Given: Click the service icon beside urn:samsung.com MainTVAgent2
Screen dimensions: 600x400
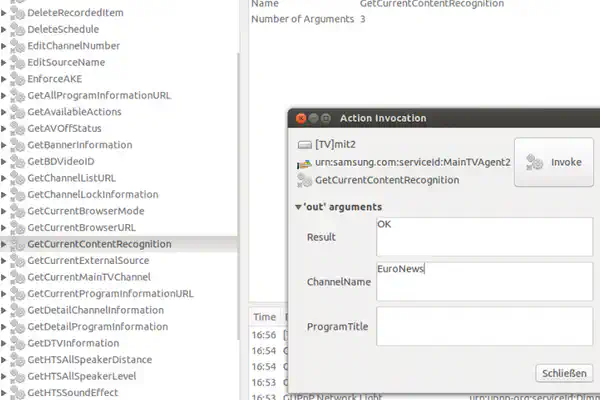Looking at the screenshot, I should pos(305,162).
